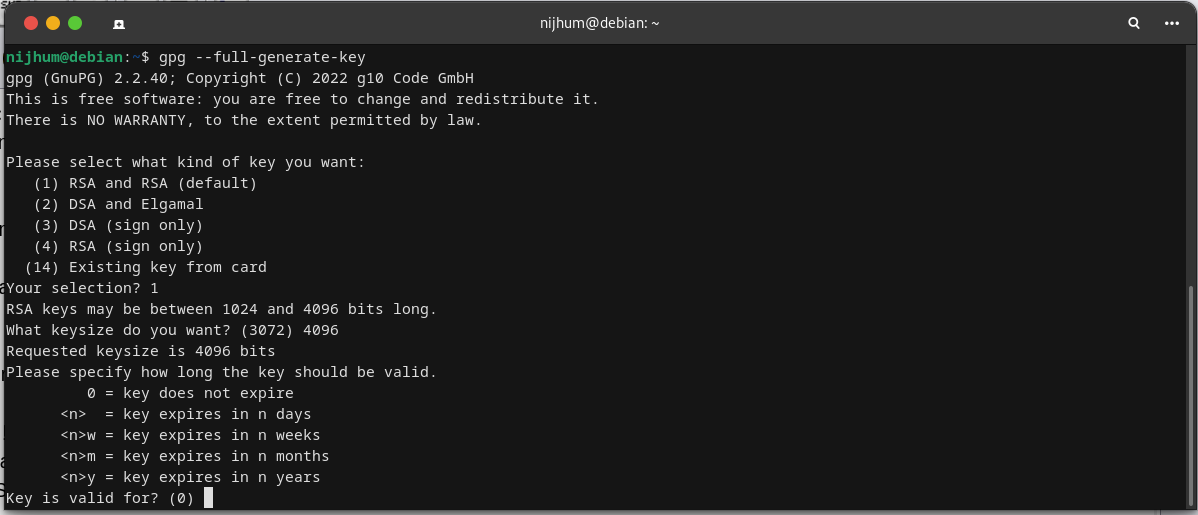
Task: Open the terminal search tool
Action: pos(1134,22)
